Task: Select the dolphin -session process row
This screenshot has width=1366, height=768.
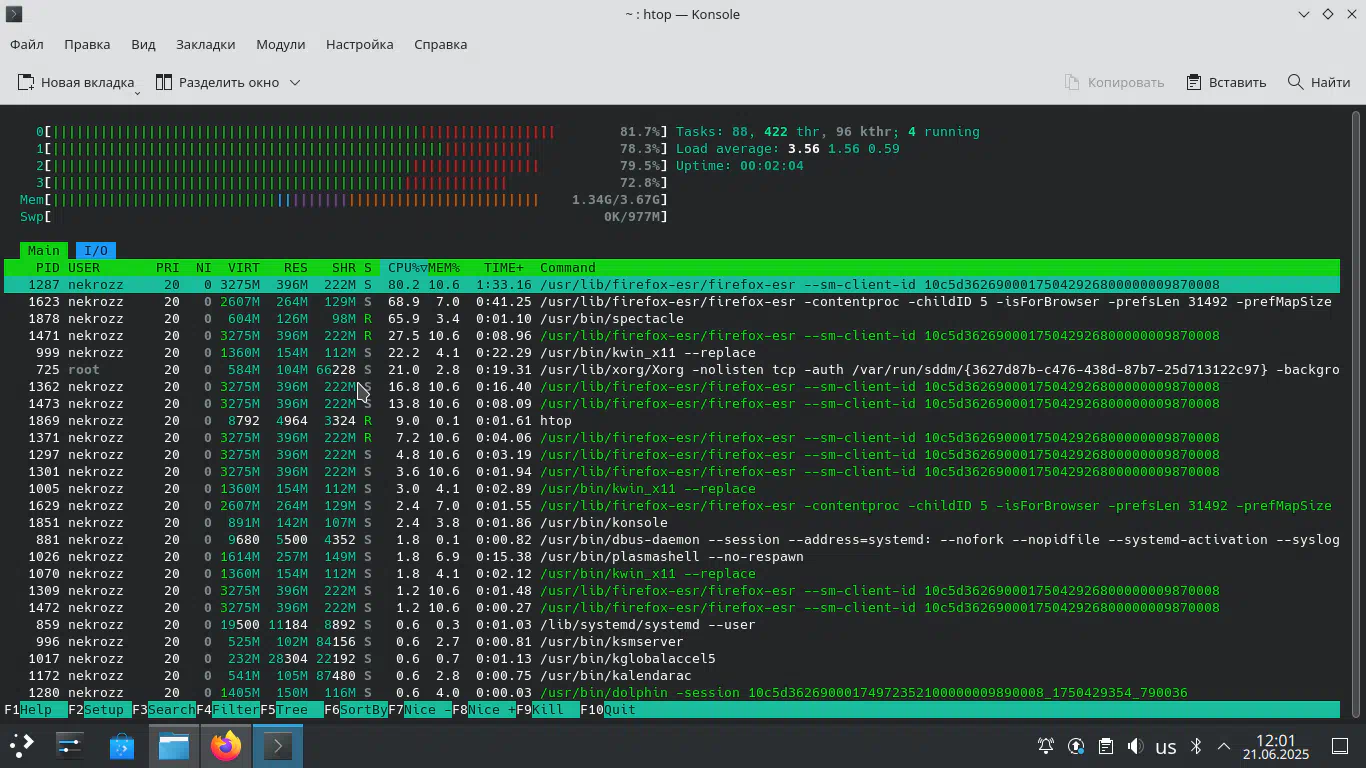Action: 672,692
